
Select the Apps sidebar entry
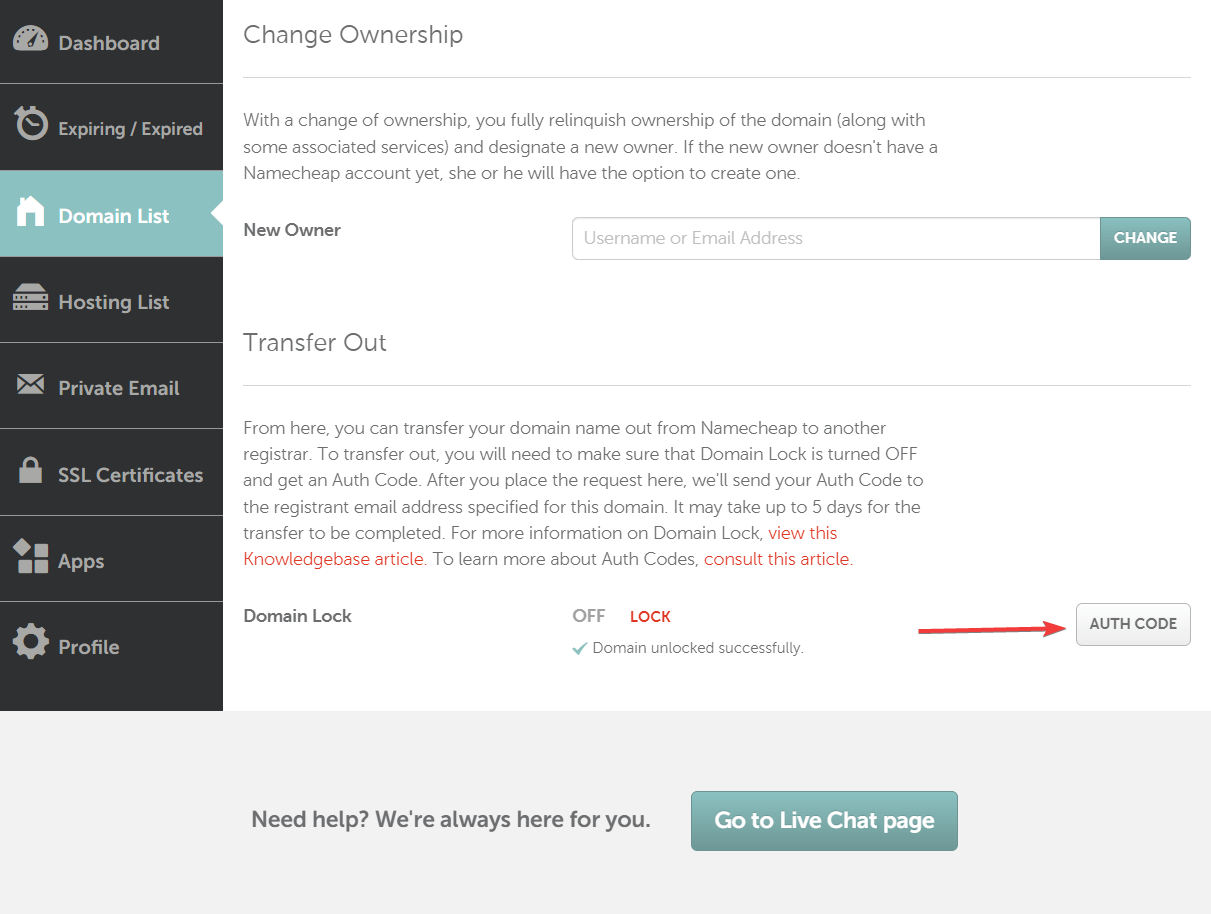[79, 560]
